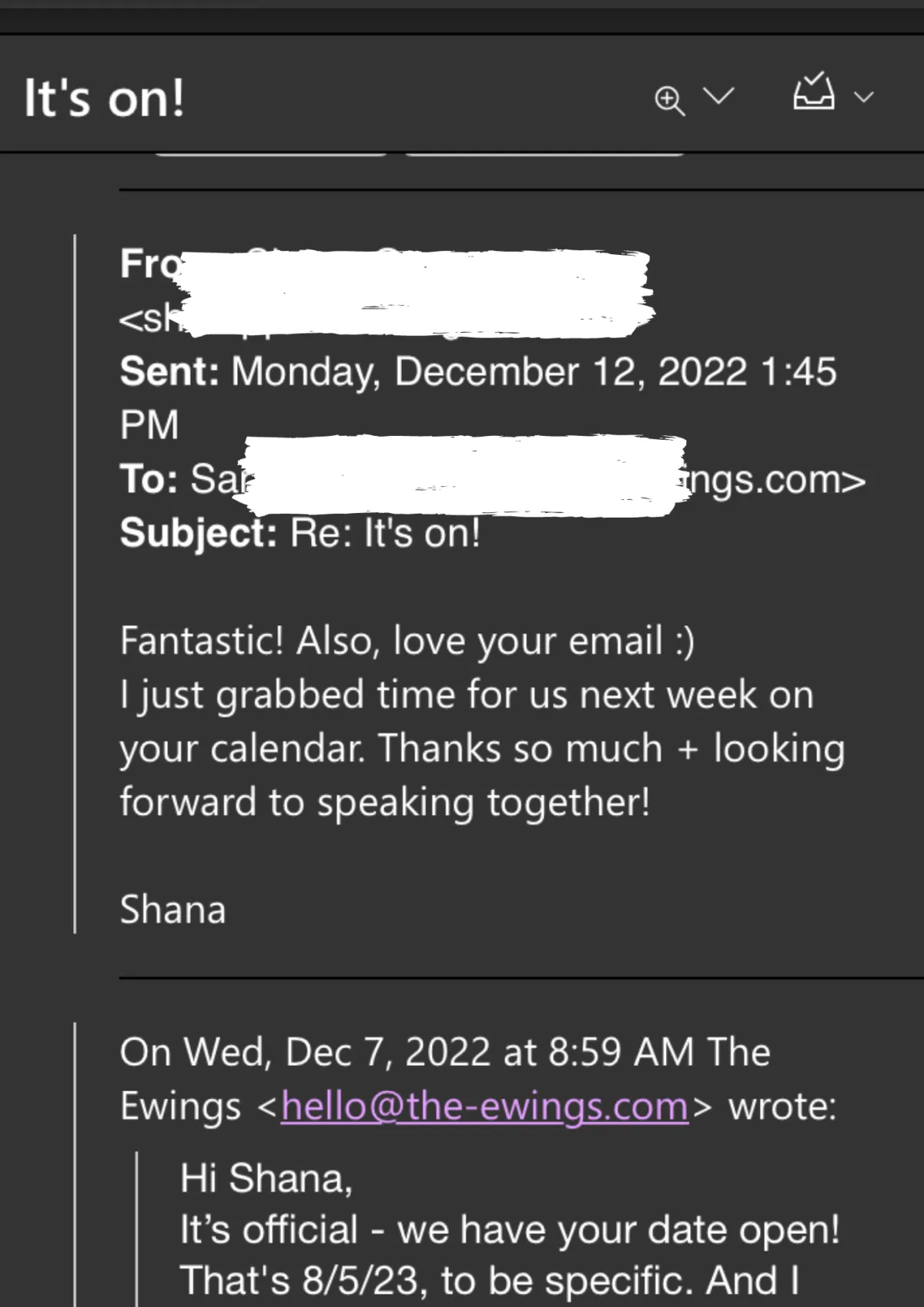Image resolution: width=924 pixels, height=1307 pixels.
Task: Click the "To:" recipient label
Action: tap(149, 479)
